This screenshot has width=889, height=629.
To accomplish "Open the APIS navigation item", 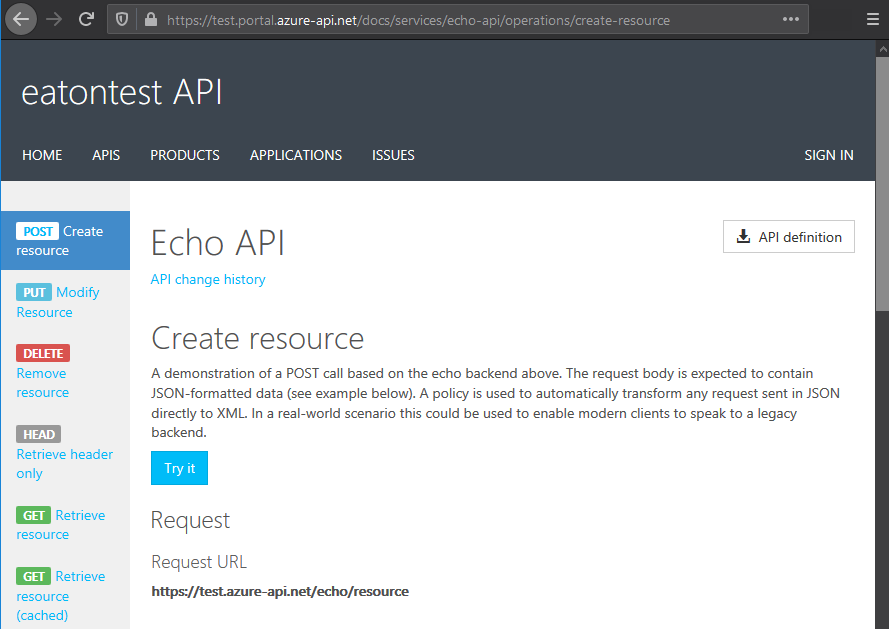I will [x=106, y=155].
